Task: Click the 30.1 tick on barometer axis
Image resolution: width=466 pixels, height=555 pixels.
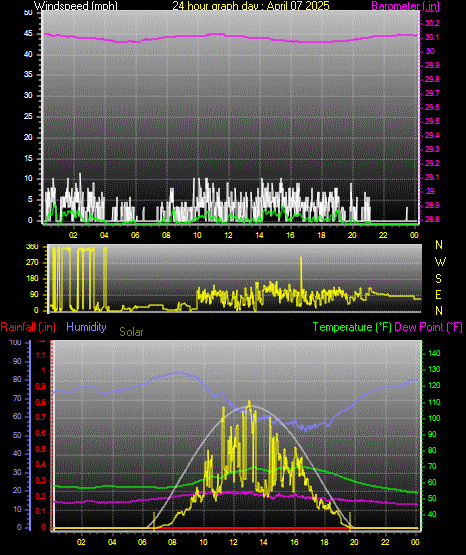Action: coord(432,38)
